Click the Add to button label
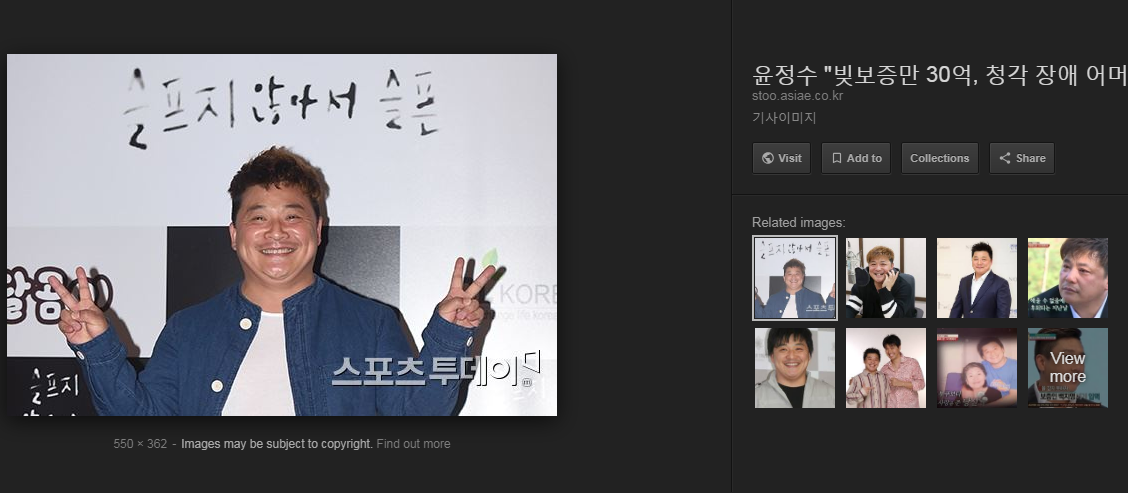The width and height of the screenshot is (1128, 493). click(864, 158)
